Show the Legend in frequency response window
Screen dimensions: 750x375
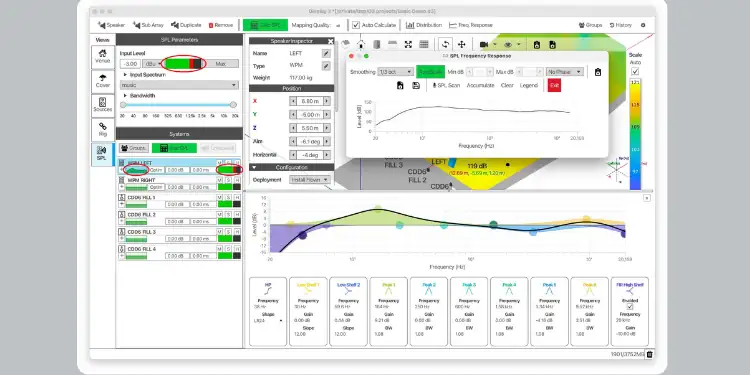click(529, 85)
